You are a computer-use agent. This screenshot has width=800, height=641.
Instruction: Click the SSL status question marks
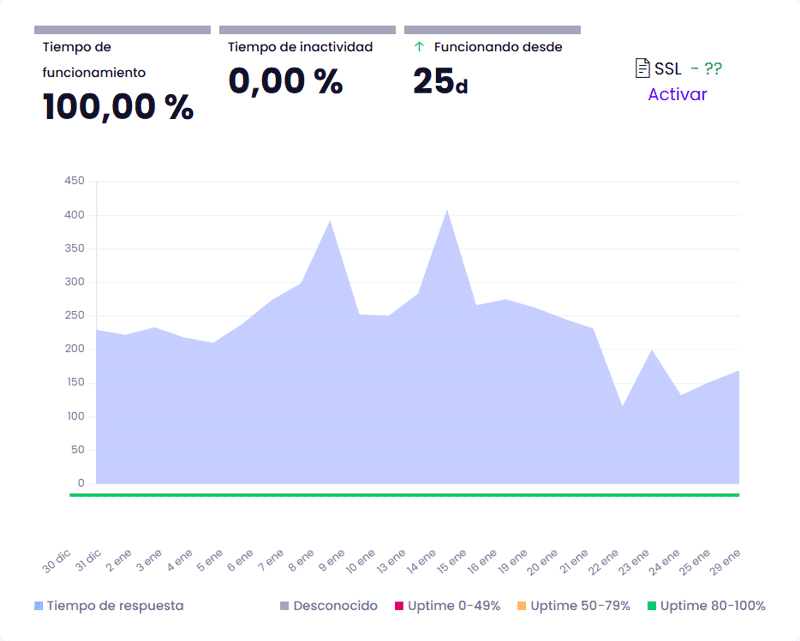pyautogui.click(x=712, y=68)
